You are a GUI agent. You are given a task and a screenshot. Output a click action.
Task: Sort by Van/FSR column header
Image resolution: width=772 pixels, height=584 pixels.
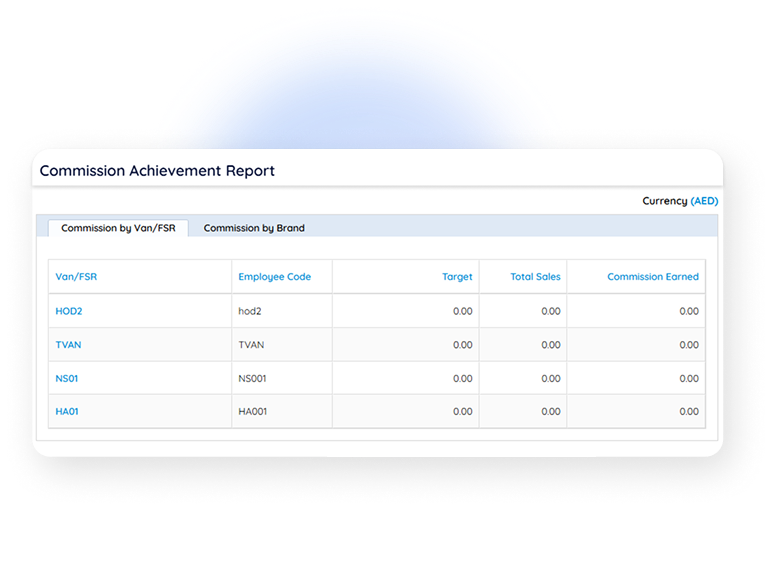click(76, 277)
